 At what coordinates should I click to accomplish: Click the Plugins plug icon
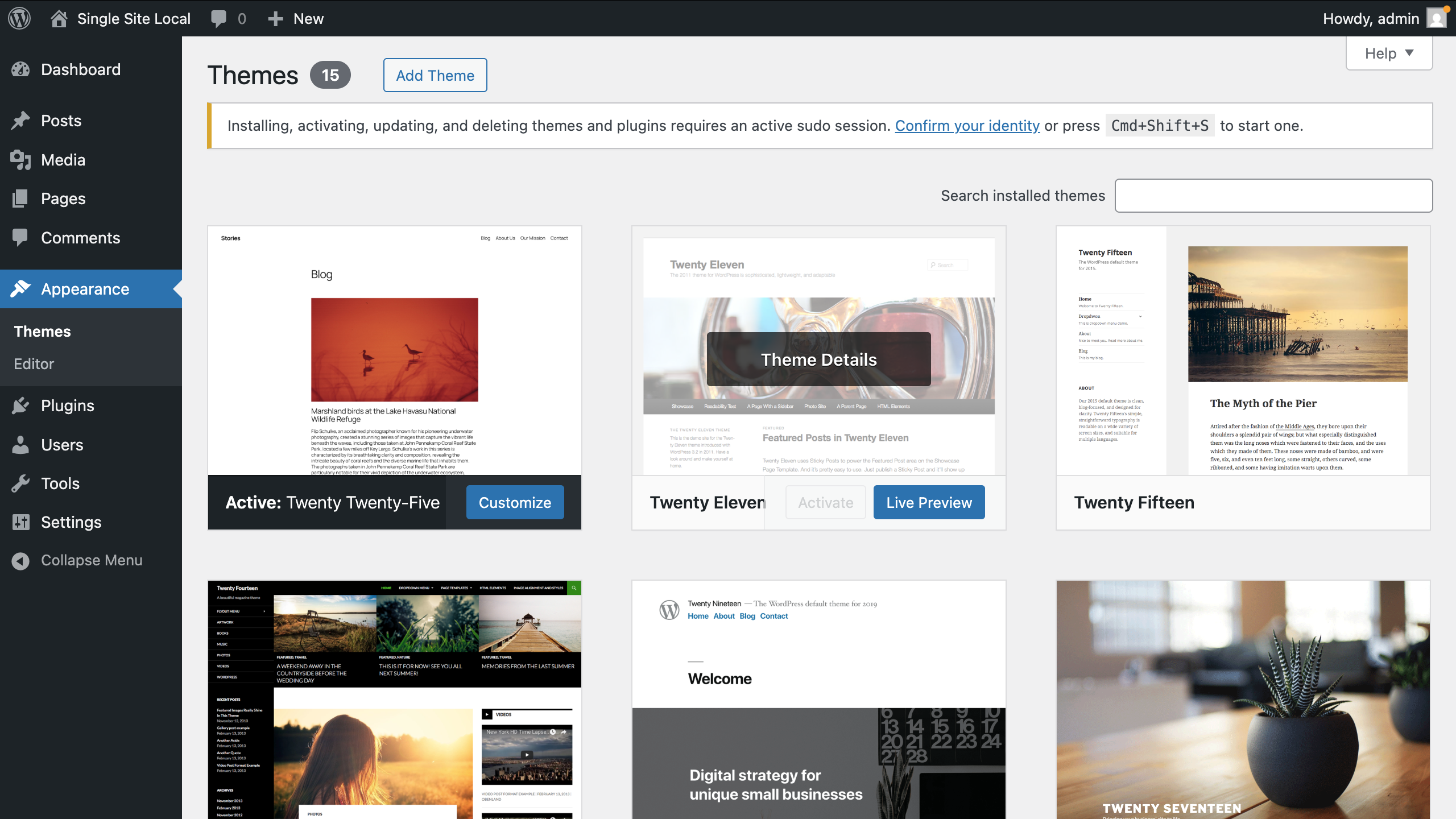pyautogui.click(x=20, y=406)
